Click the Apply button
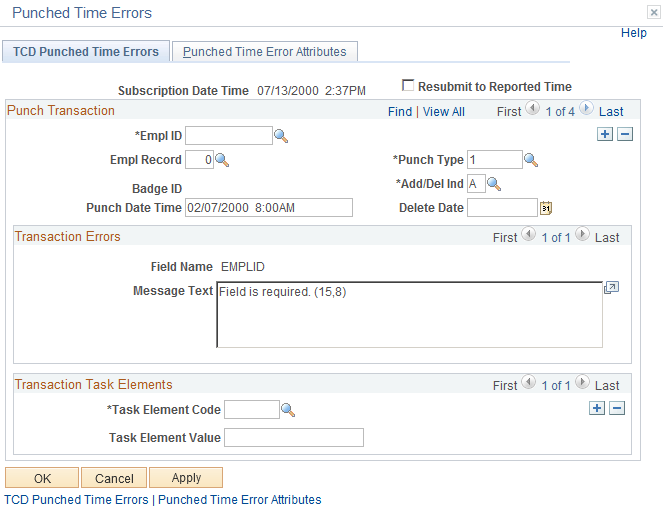 [x=186, y=478]
